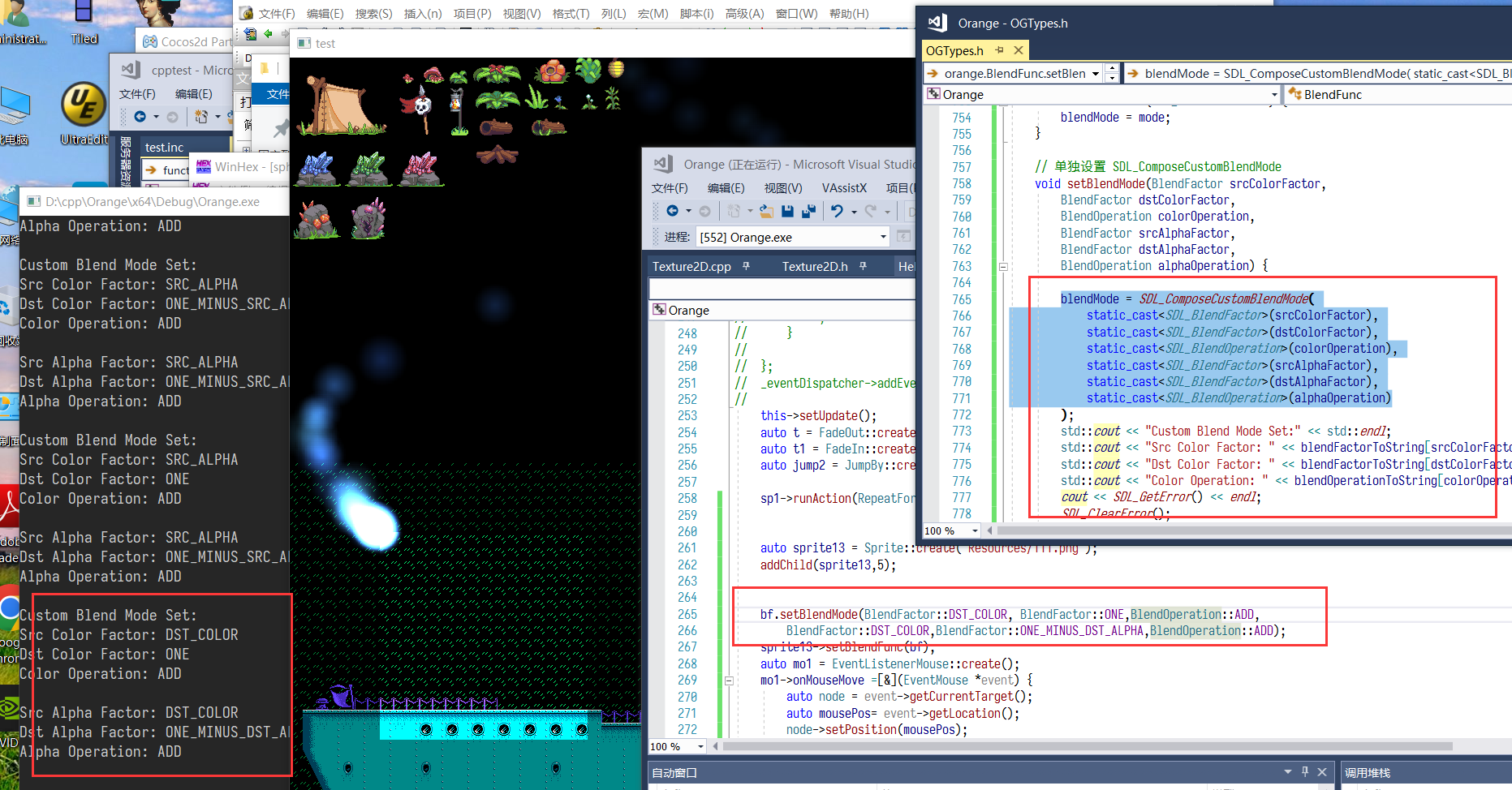Click line 265 bf.setBlendMode code text
Viewport: 1512px width, 790px height.
click(1010, 614)
